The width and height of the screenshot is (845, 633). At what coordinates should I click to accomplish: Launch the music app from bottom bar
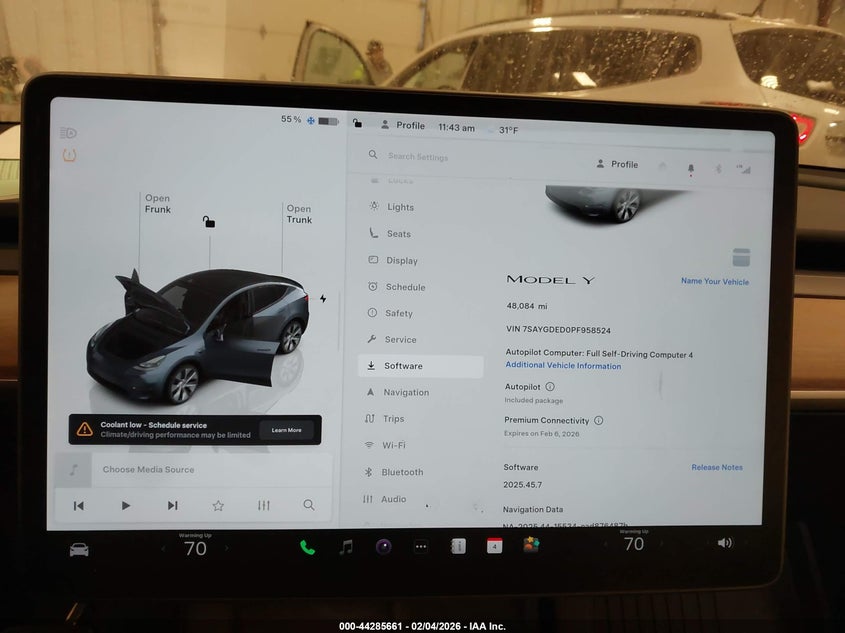click(x=346, y=547)
